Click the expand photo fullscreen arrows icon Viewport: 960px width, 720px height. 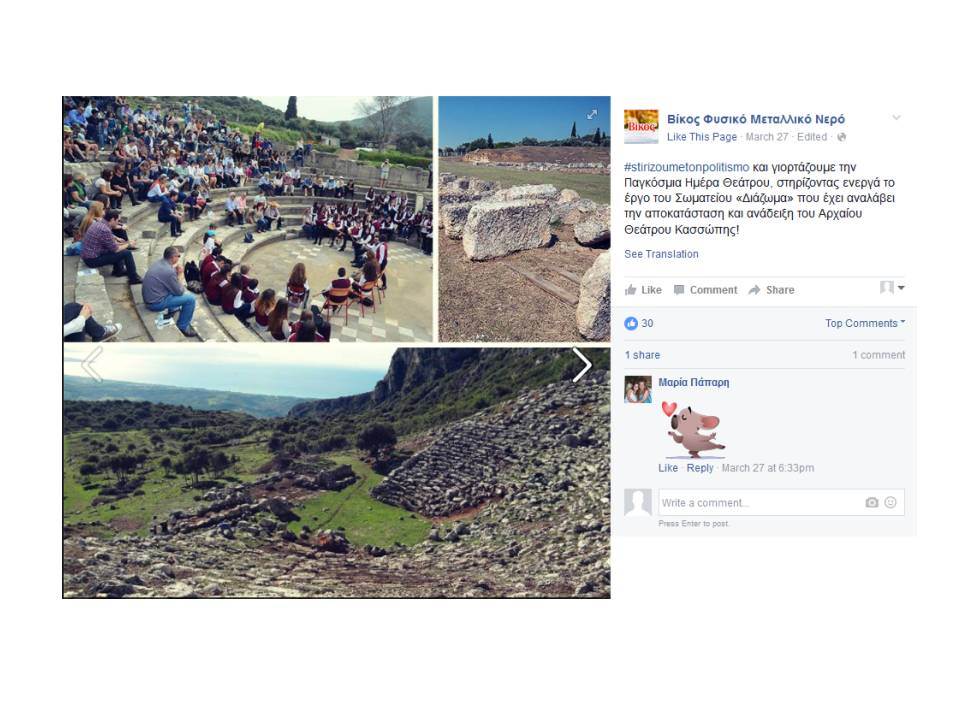pos(592,114)
